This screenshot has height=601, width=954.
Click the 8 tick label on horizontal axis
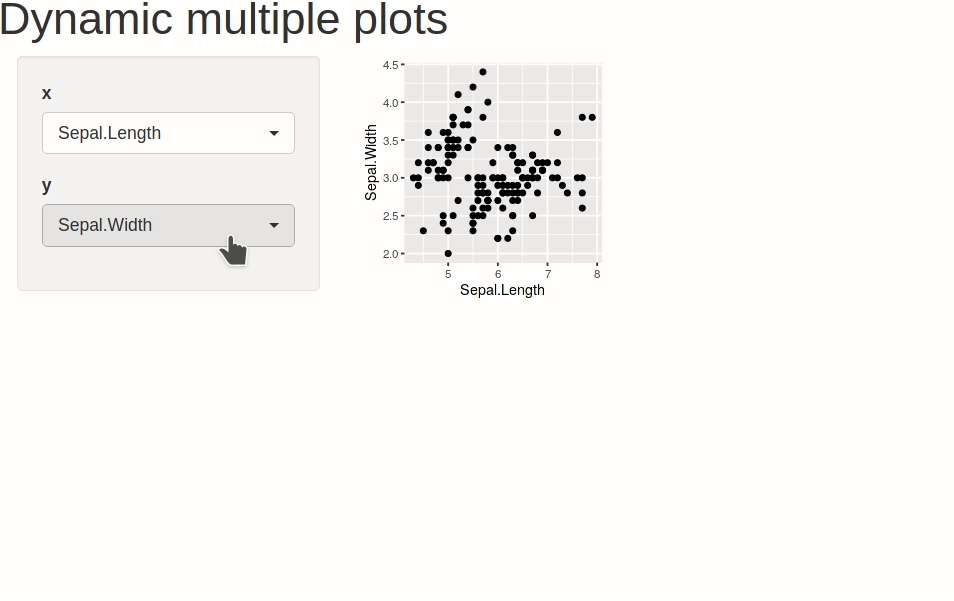coord(597,274)
